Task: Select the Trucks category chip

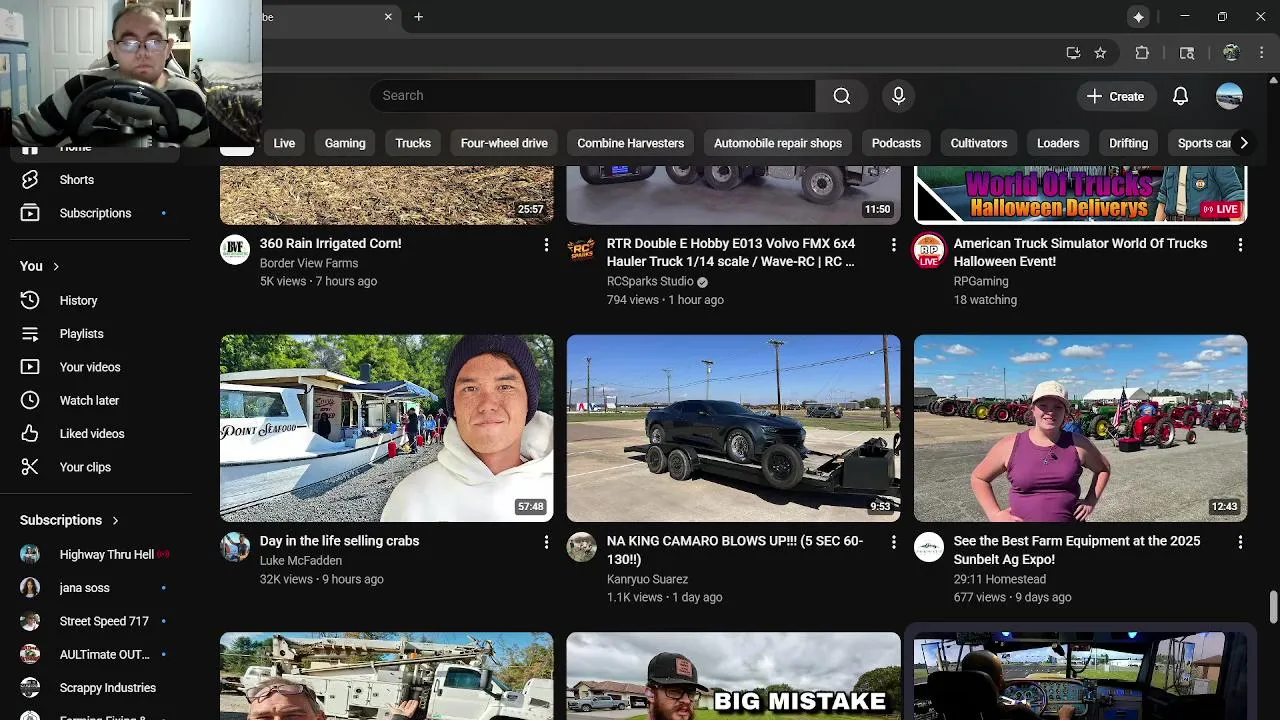Action: (413, 143)
